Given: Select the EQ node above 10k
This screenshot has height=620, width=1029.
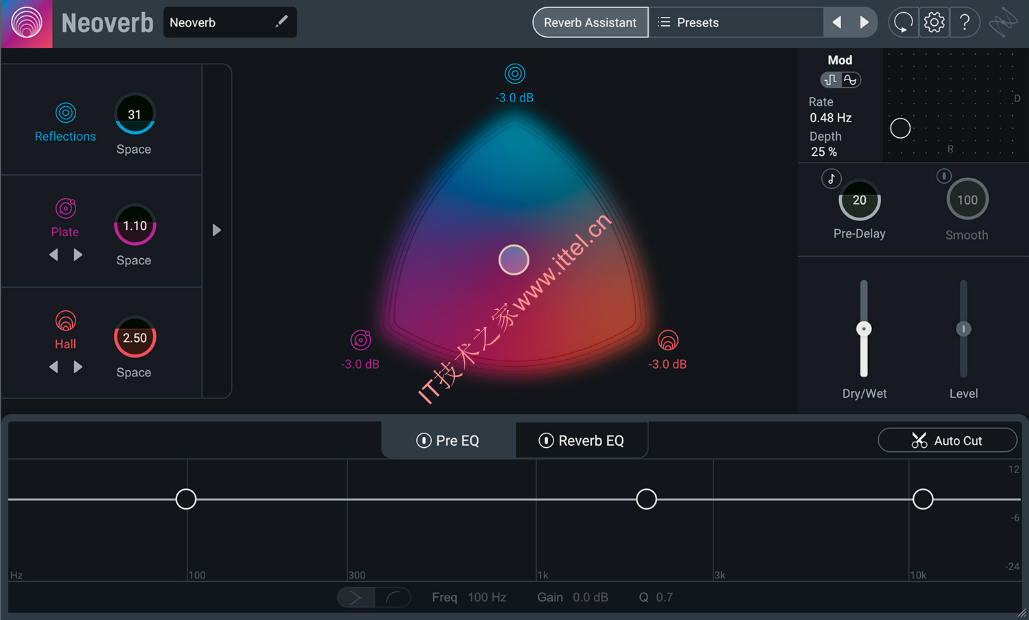Looking at the screenshot, I should pyautogui.click(x=923, y=499).
